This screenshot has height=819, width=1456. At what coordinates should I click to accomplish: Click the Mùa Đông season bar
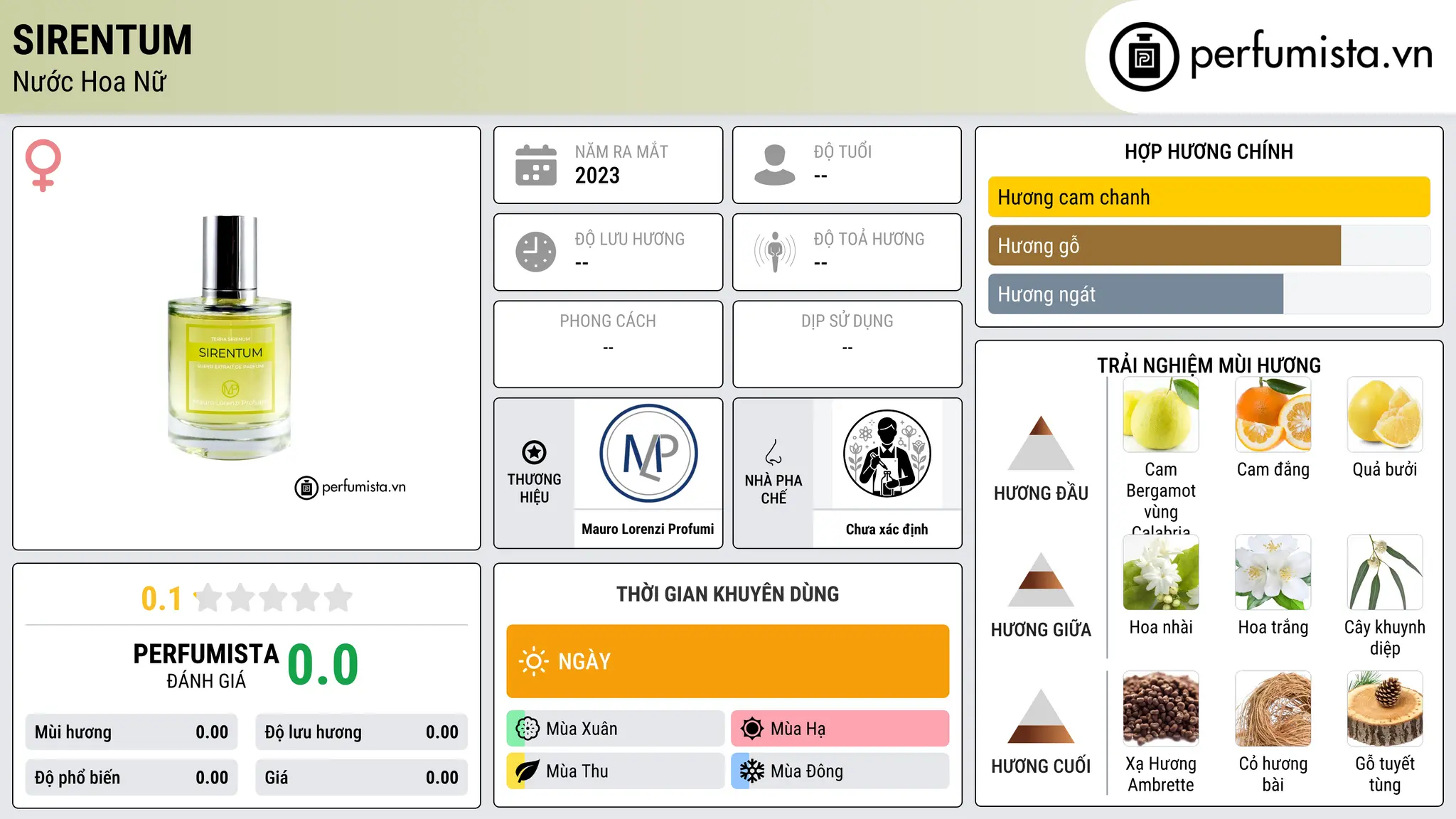coord(840,771)
